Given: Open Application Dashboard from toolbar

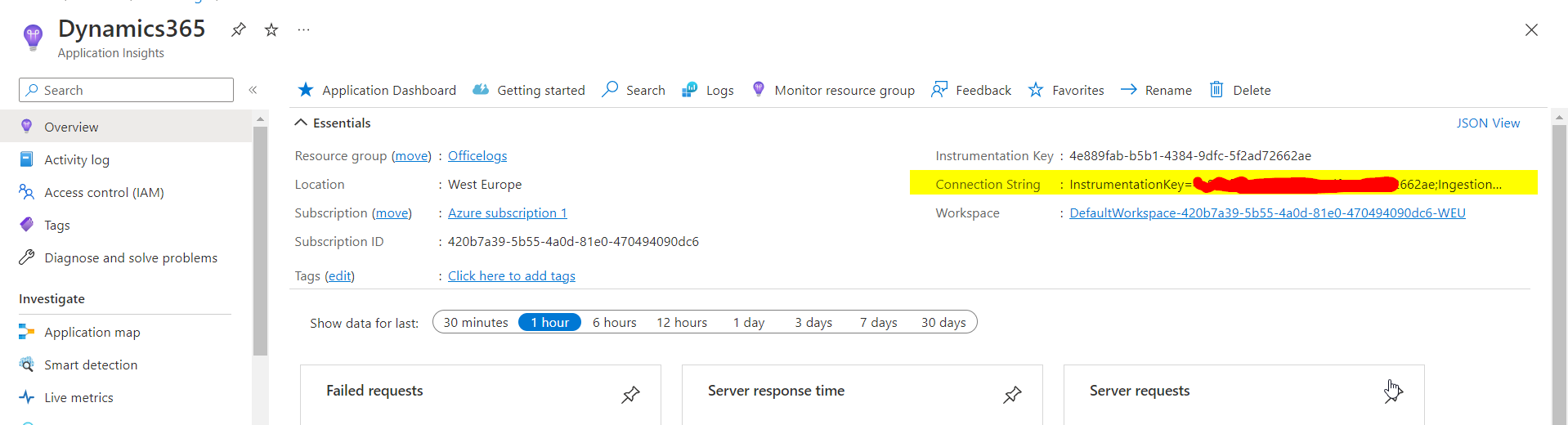Looking at the screenshot, I should pyautogui.click(x=377, y=90).
